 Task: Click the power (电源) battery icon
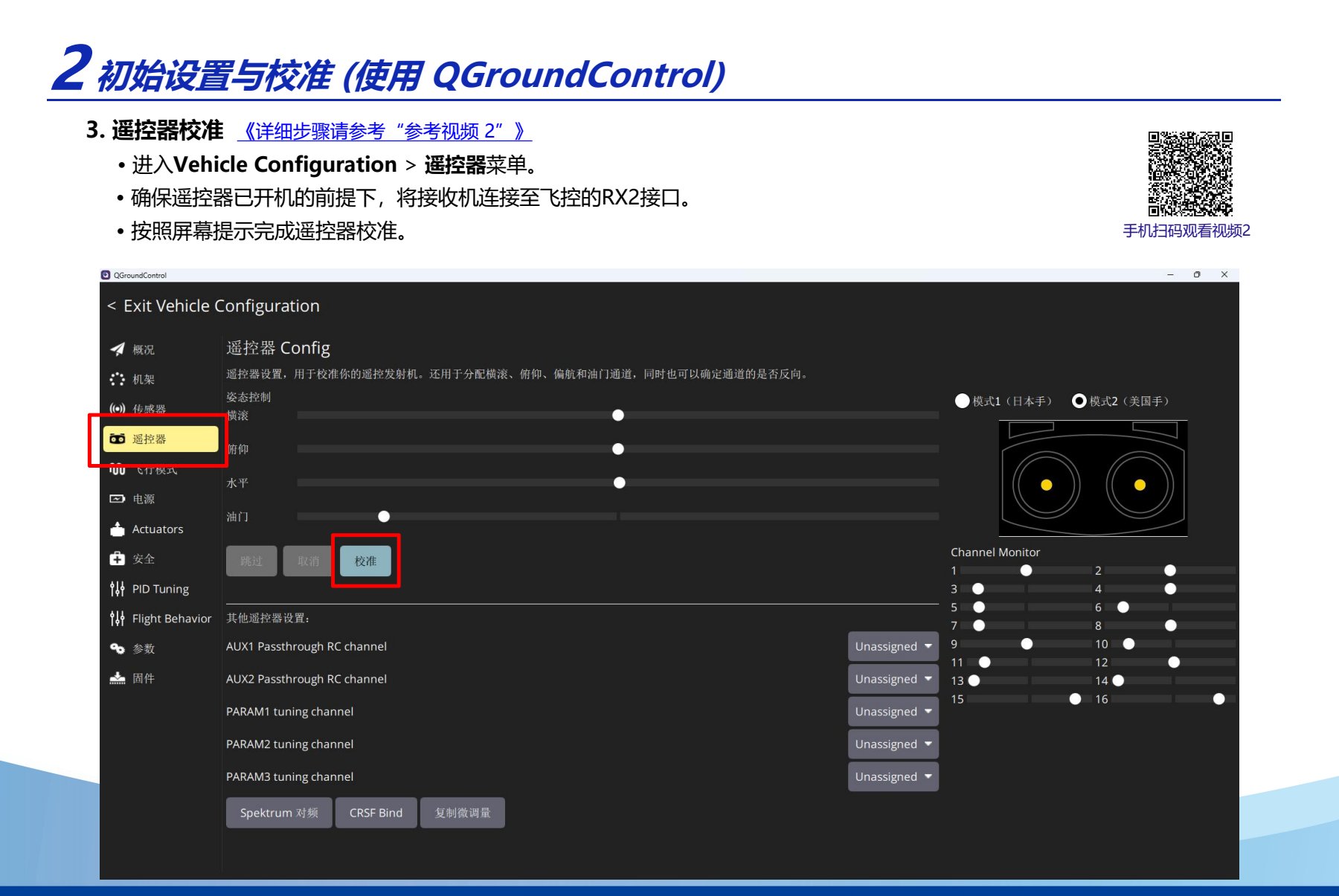click(x=118, y=499)
